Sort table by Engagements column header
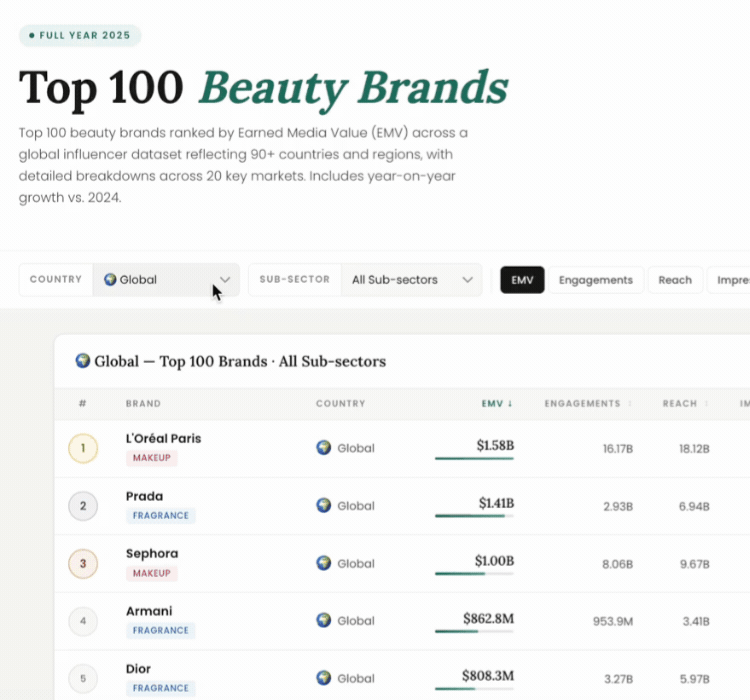Viewport: 750px width, 700px height. [588, 403]
